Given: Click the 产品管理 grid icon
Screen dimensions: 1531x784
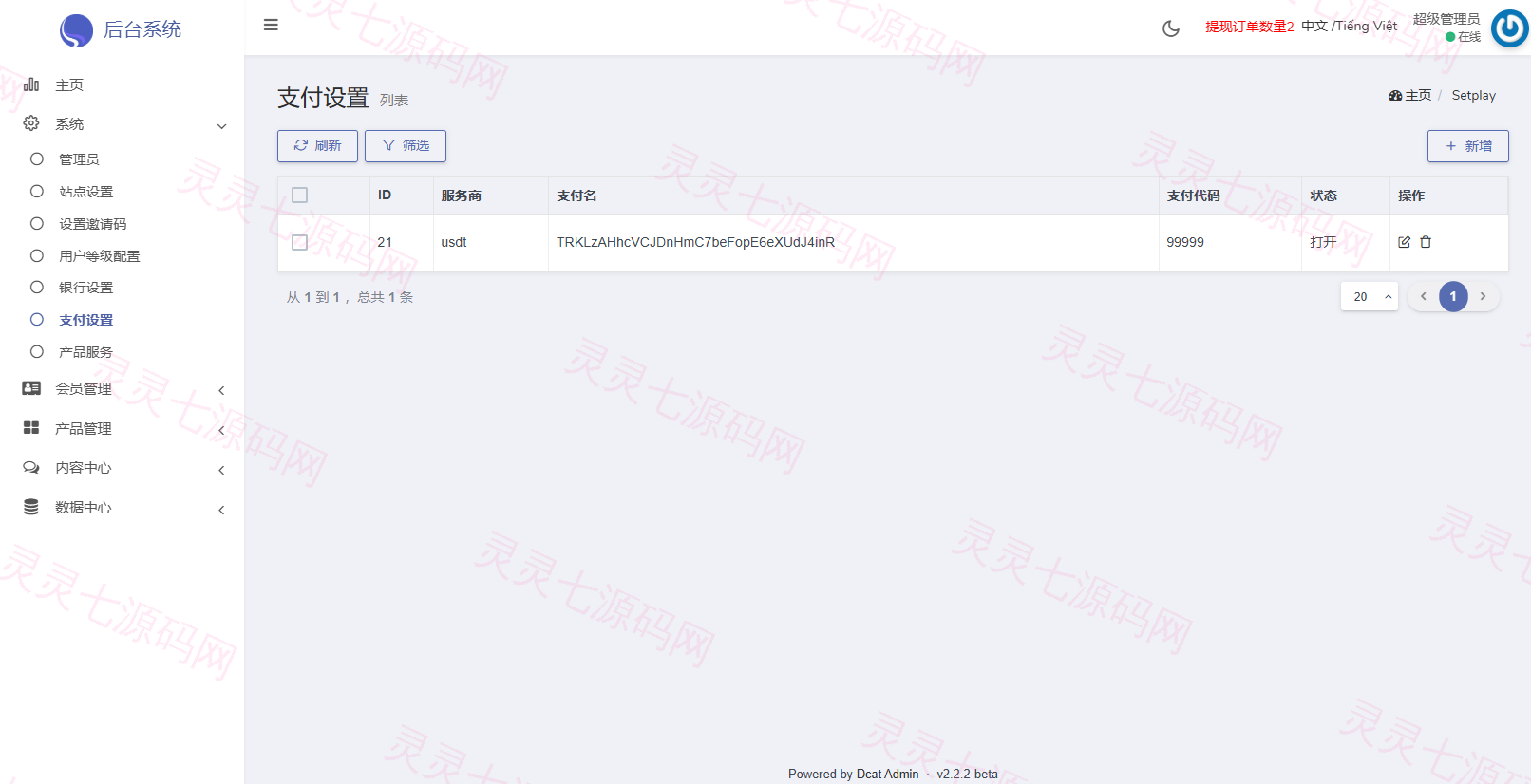Looking at the screenshot, I should (31, 428).
